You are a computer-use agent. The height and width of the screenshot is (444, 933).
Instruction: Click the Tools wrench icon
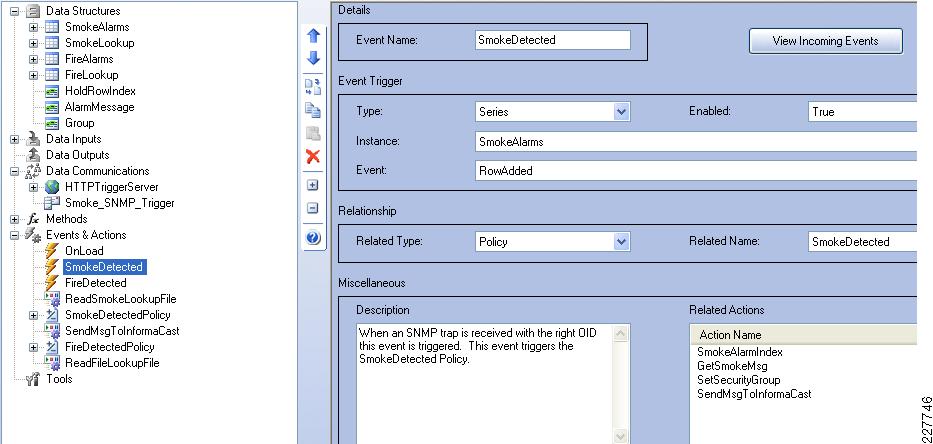tap(33, 379)
